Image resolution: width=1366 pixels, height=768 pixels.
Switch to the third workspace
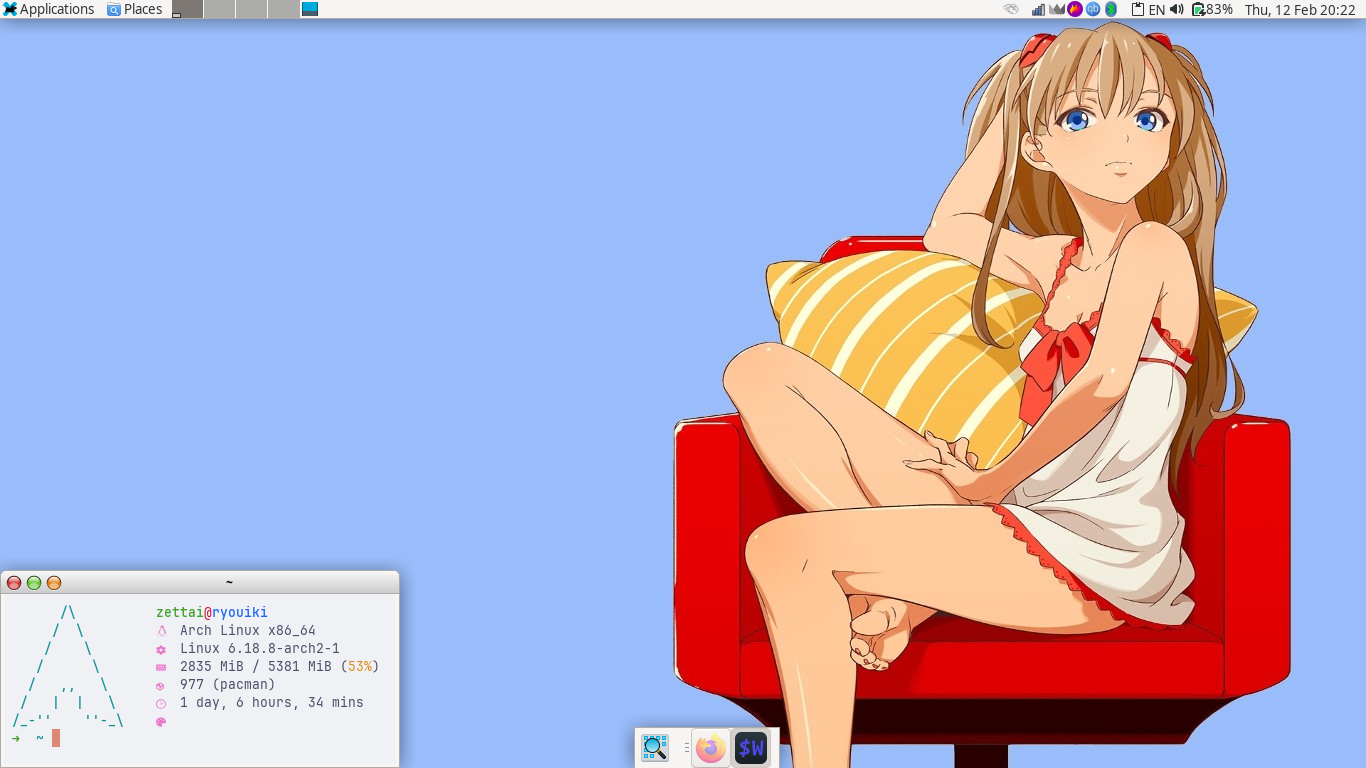pyautogui.click(x=251, y=9)
